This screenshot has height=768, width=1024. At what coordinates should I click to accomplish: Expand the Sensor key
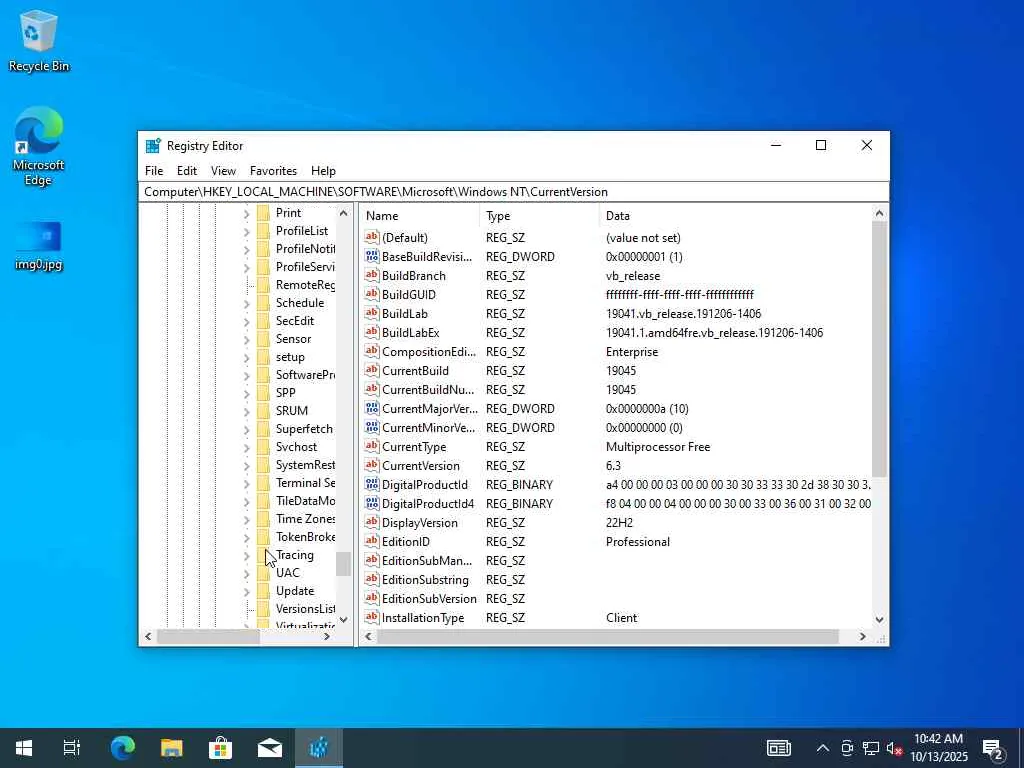(246, 340)
